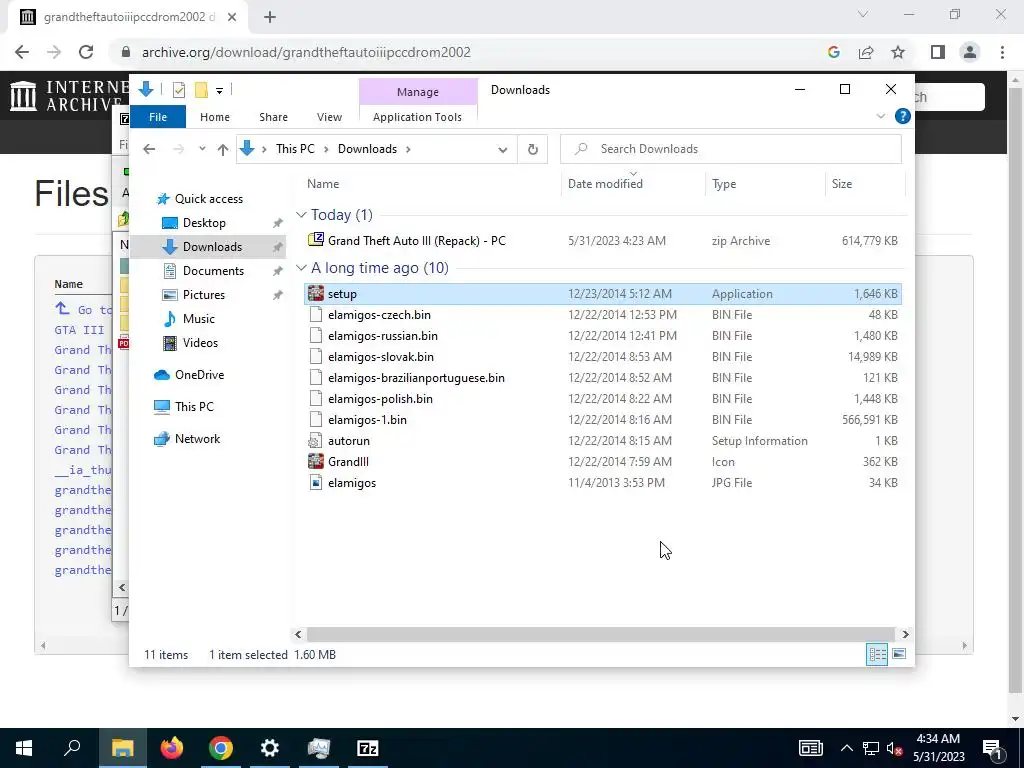Switch to the Home ribbon tab
Screen dimensions: 1024x768
(215, 117)
